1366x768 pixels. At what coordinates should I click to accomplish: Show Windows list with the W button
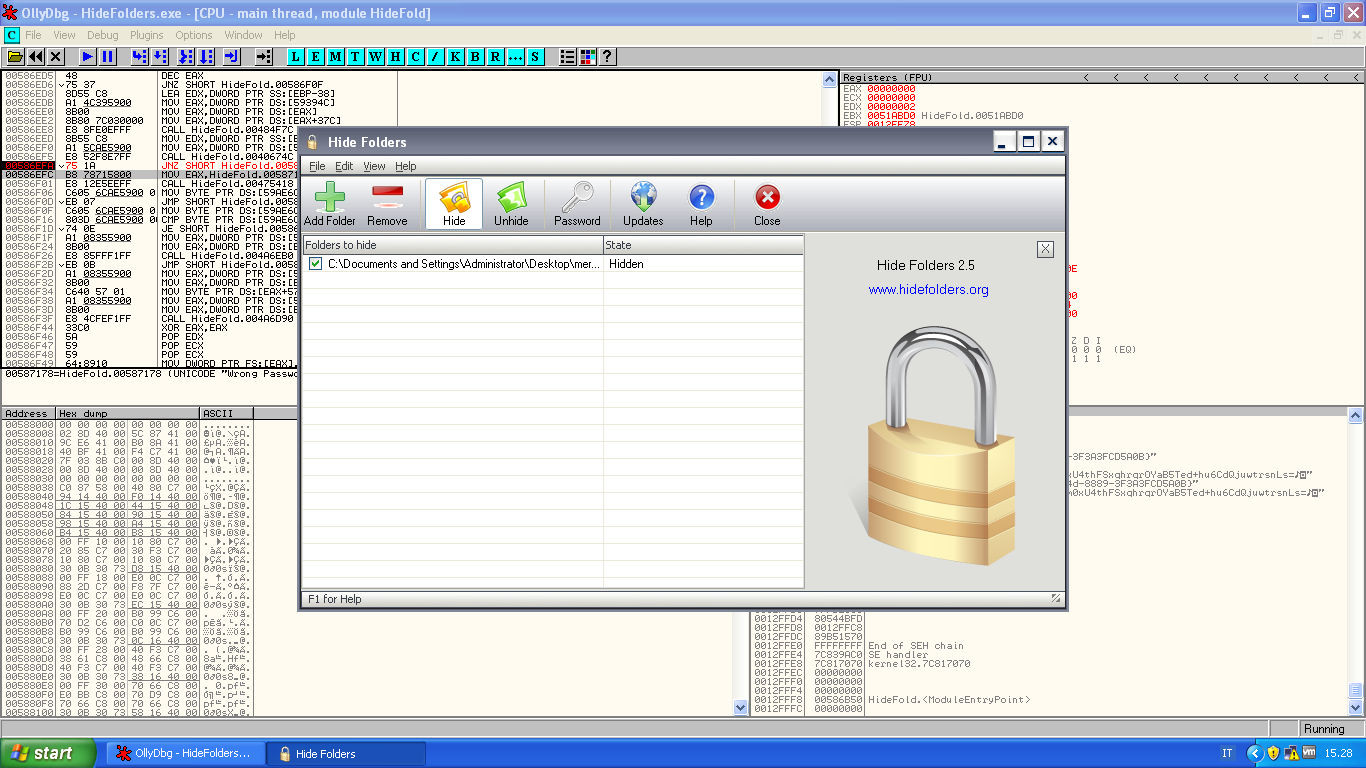(x=375, y=57)
